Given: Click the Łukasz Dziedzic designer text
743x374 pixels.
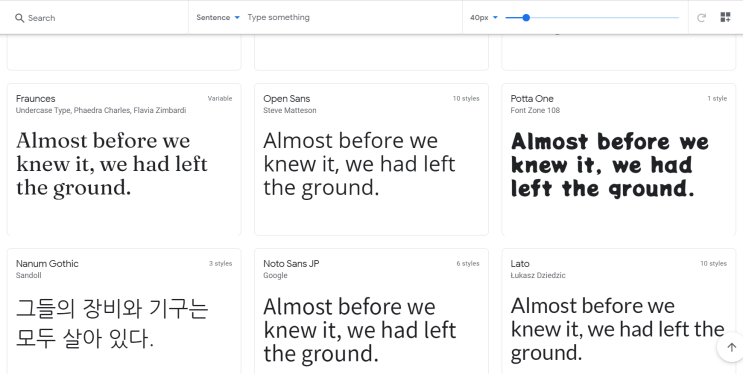Looking at the screenshot, I should (x=538, y=275).
